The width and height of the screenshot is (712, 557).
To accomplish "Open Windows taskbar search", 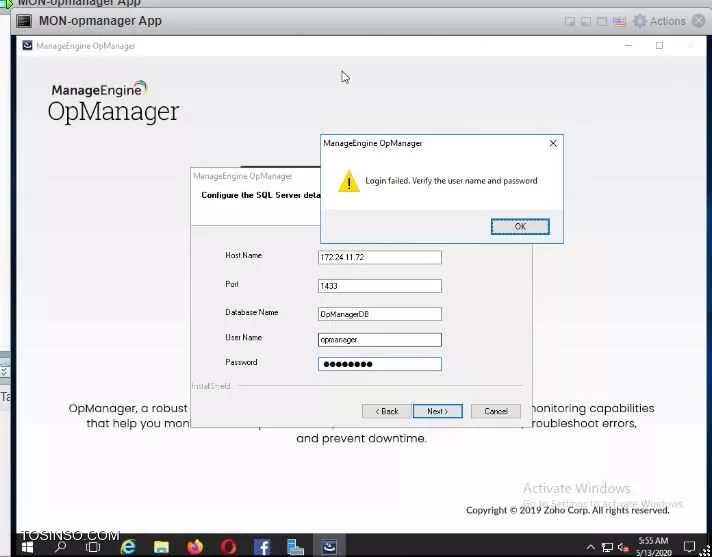I will 60,547.
